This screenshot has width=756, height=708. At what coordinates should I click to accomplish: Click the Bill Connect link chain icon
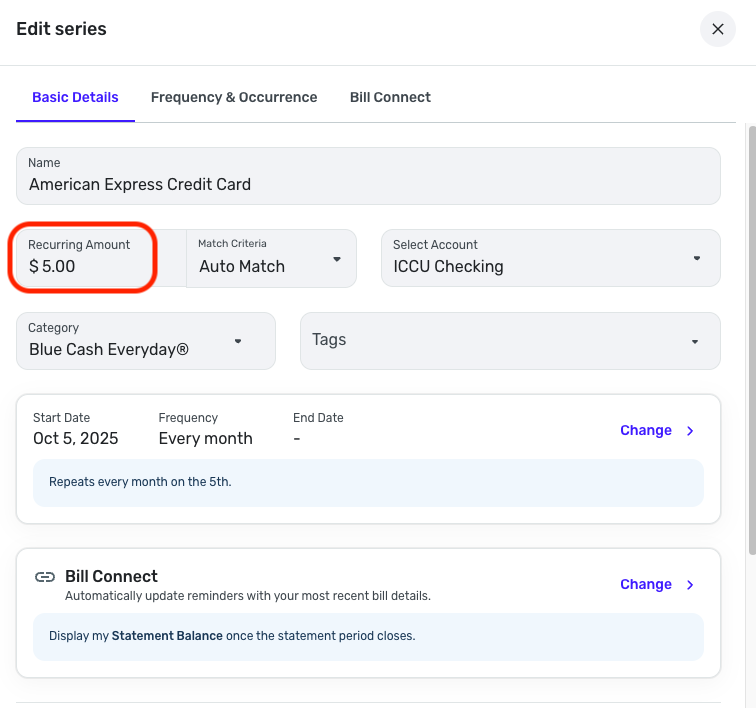[x=45, y=577]
